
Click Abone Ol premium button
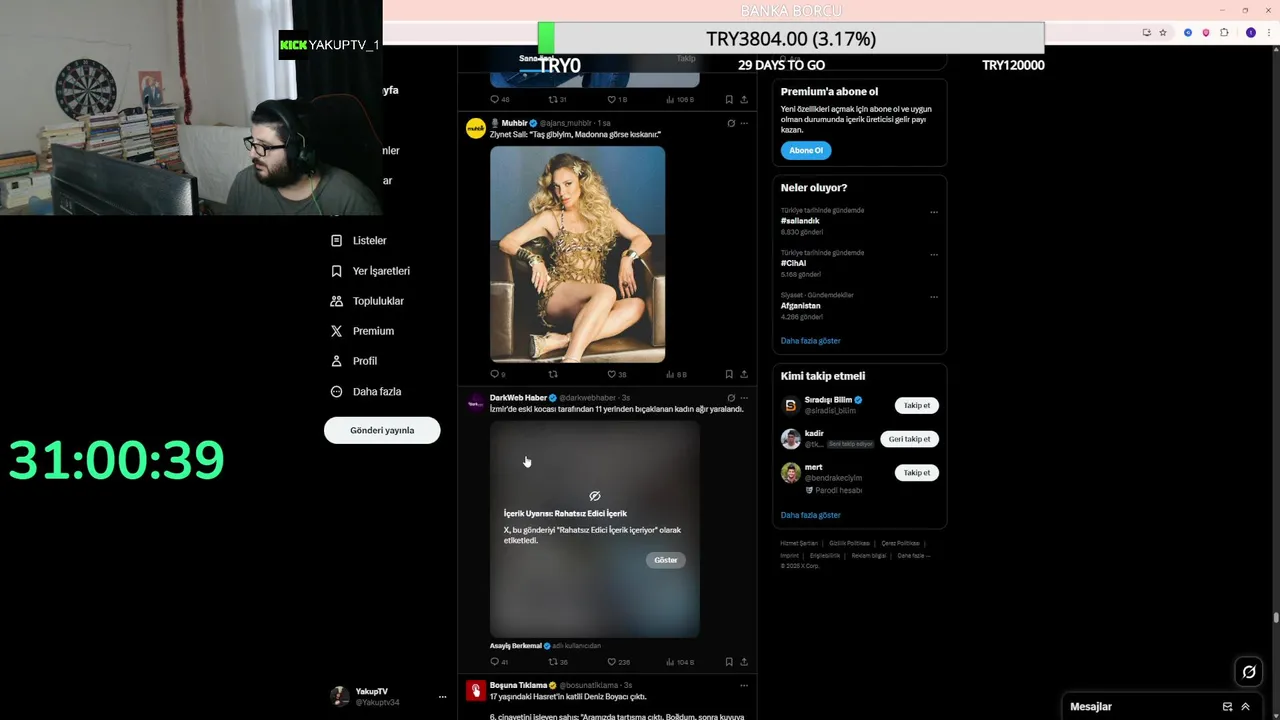pyautogui.click(x=806, y=151)
